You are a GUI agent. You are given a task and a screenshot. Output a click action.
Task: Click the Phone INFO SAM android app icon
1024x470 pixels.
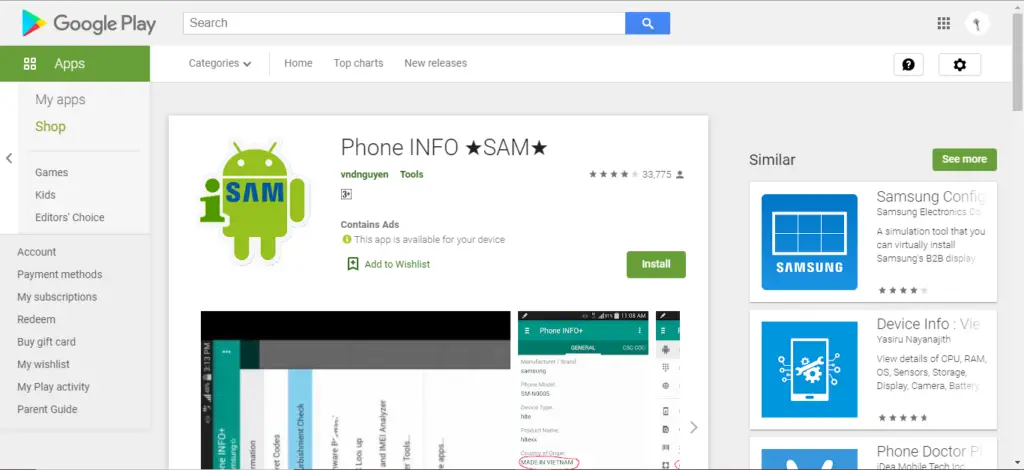coord(253,201)
